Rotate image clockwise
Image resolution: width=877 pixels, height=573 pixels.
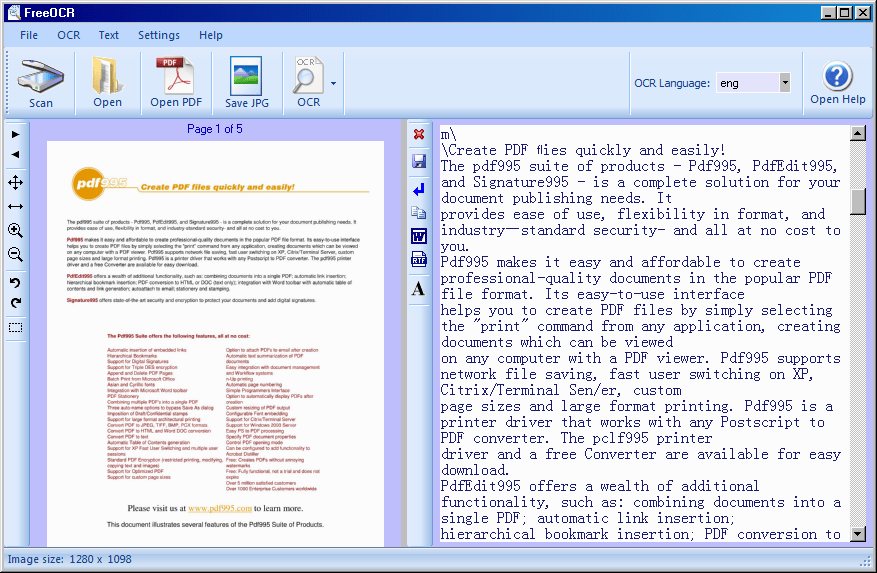[16, 303]
